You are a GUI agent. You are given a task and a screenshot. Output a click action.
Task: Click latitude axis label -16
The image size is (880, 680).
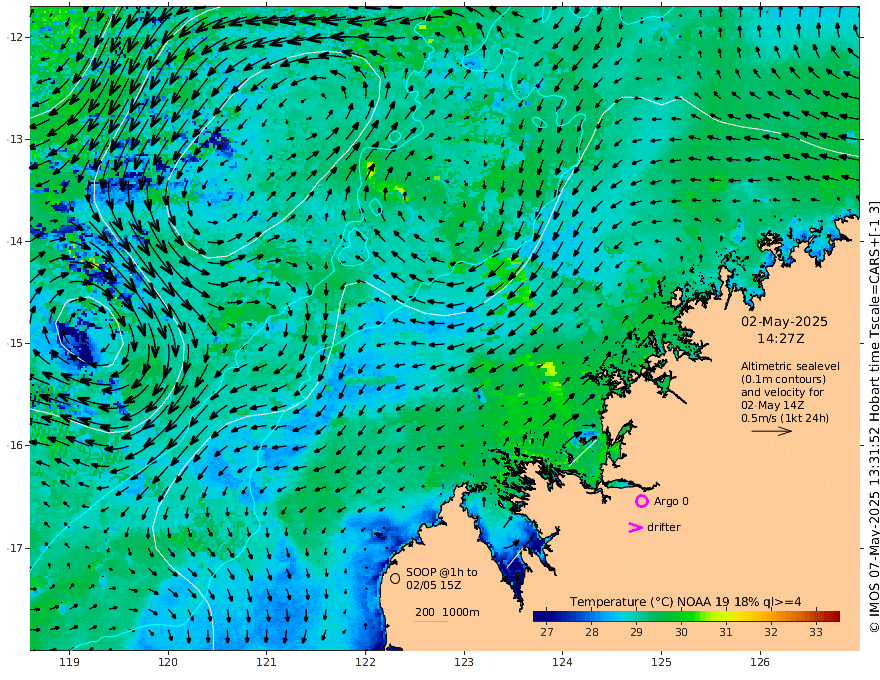(x=15, y=445)
